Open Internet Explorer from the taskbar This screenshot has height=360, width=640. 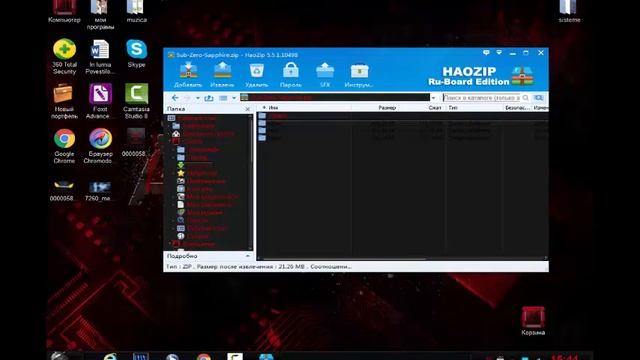110,357
